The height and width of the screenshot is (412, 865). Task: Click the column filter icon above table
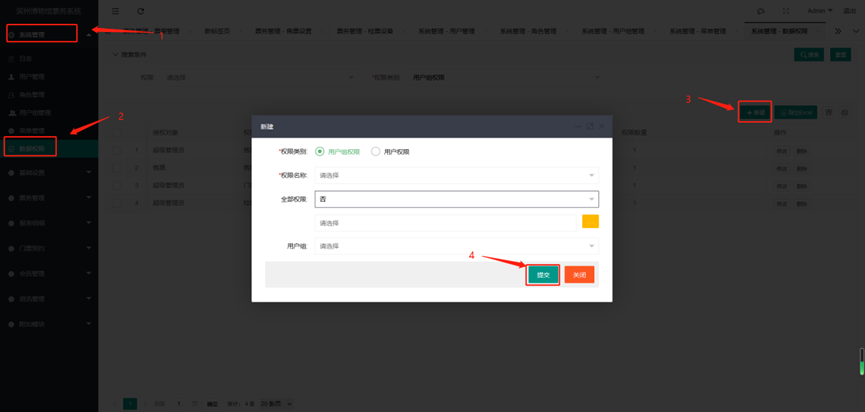coord(828,113)
